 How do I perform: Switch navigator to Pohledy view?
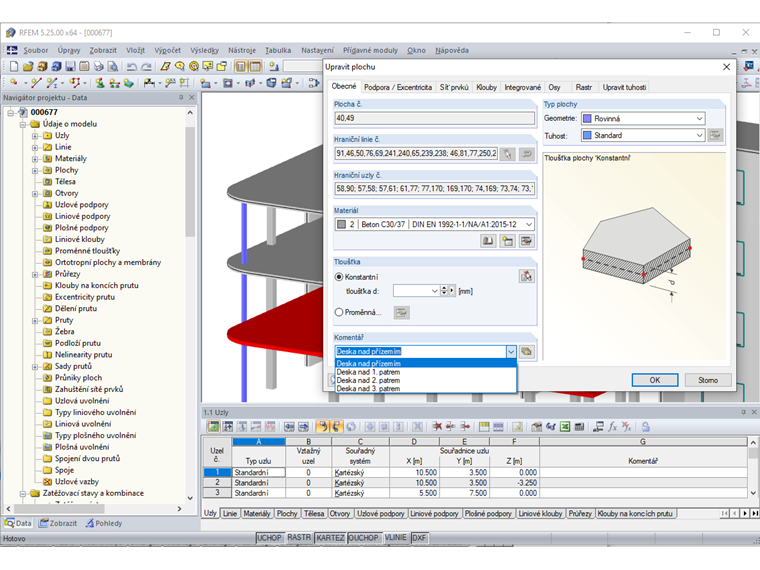(104, 523)
